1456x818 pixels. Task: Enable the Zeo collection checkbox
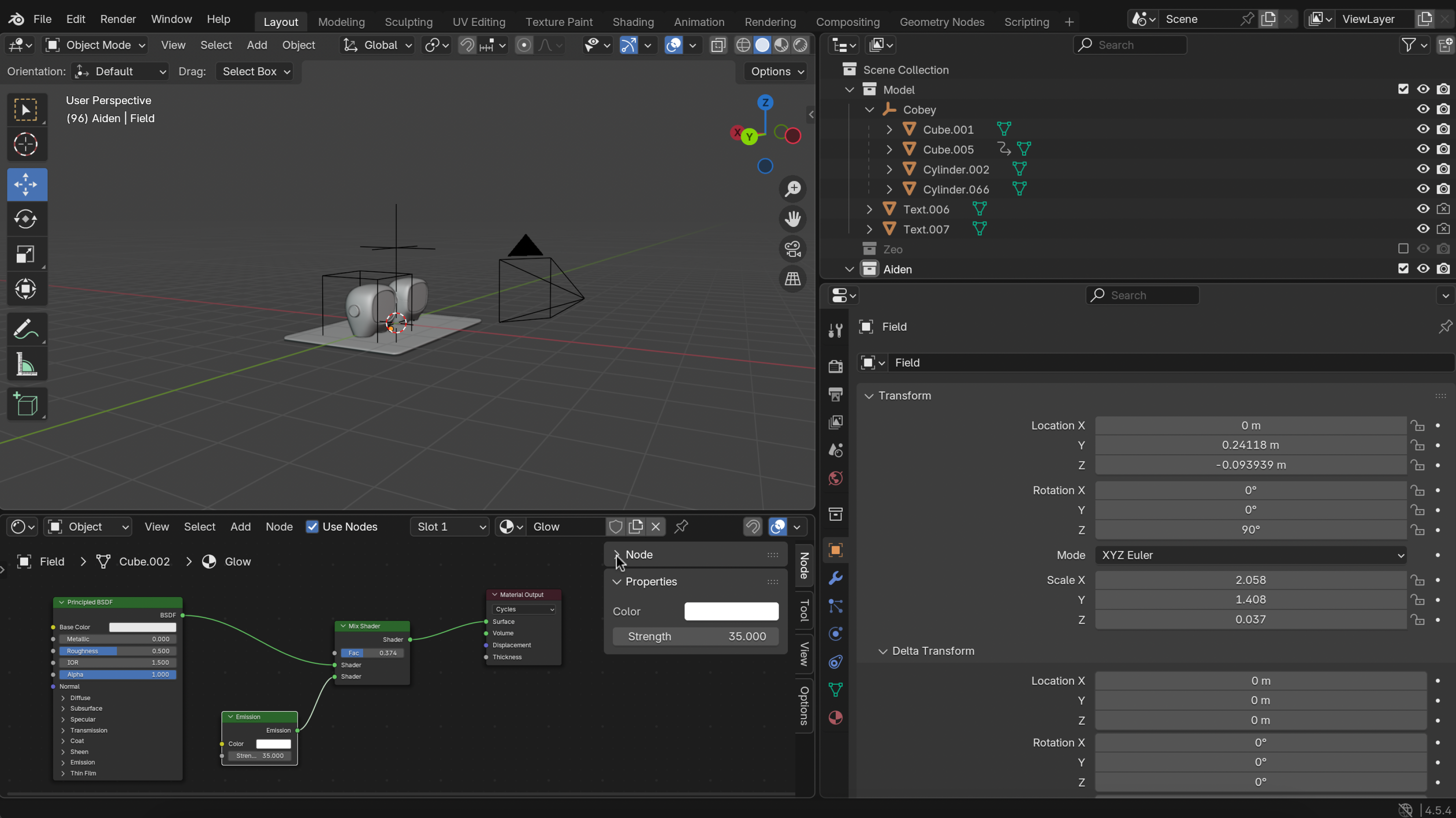click(x=1402, y=249)
